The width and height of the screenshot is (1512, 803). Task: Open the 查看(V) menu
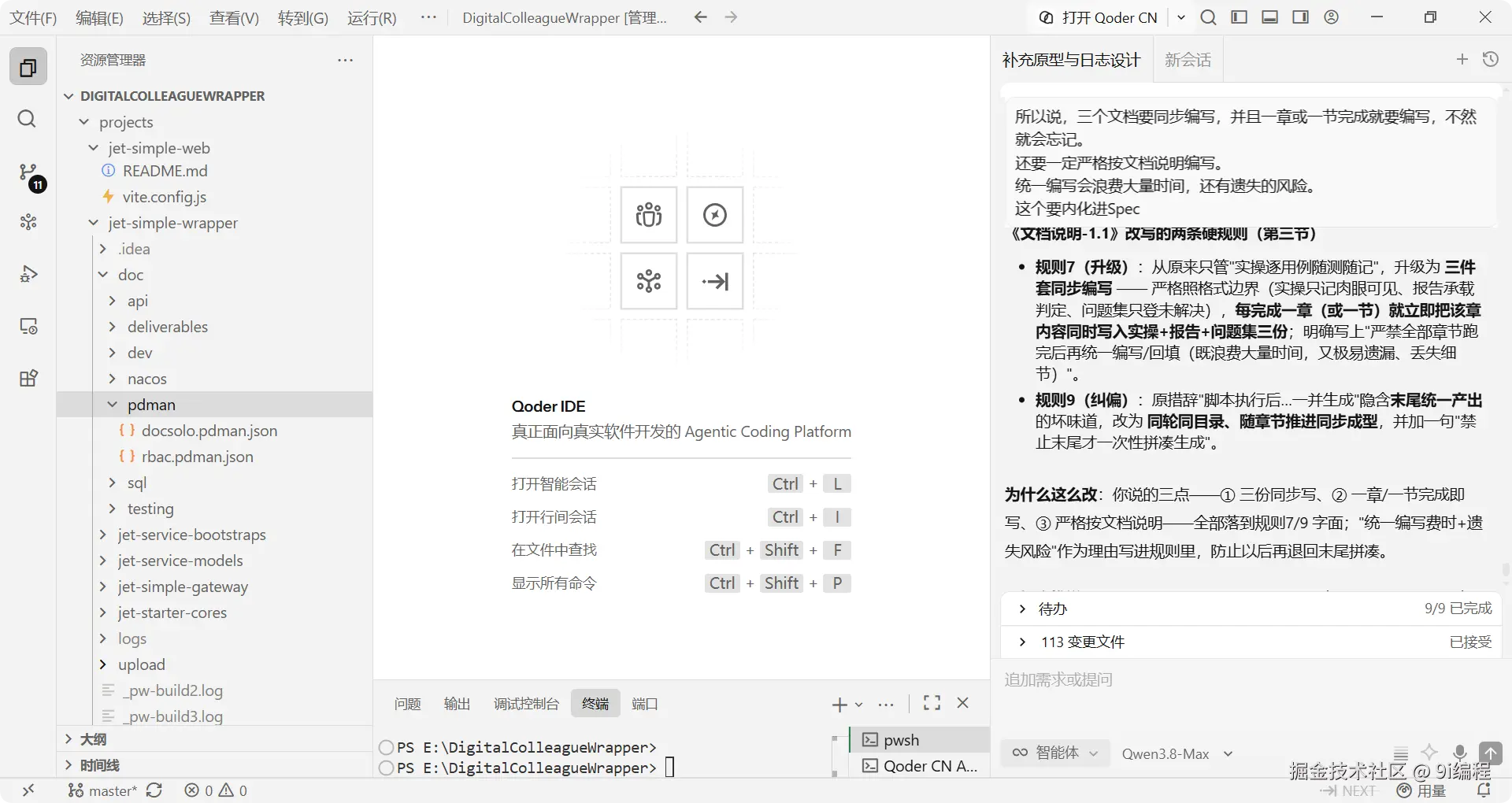(234, 17)
